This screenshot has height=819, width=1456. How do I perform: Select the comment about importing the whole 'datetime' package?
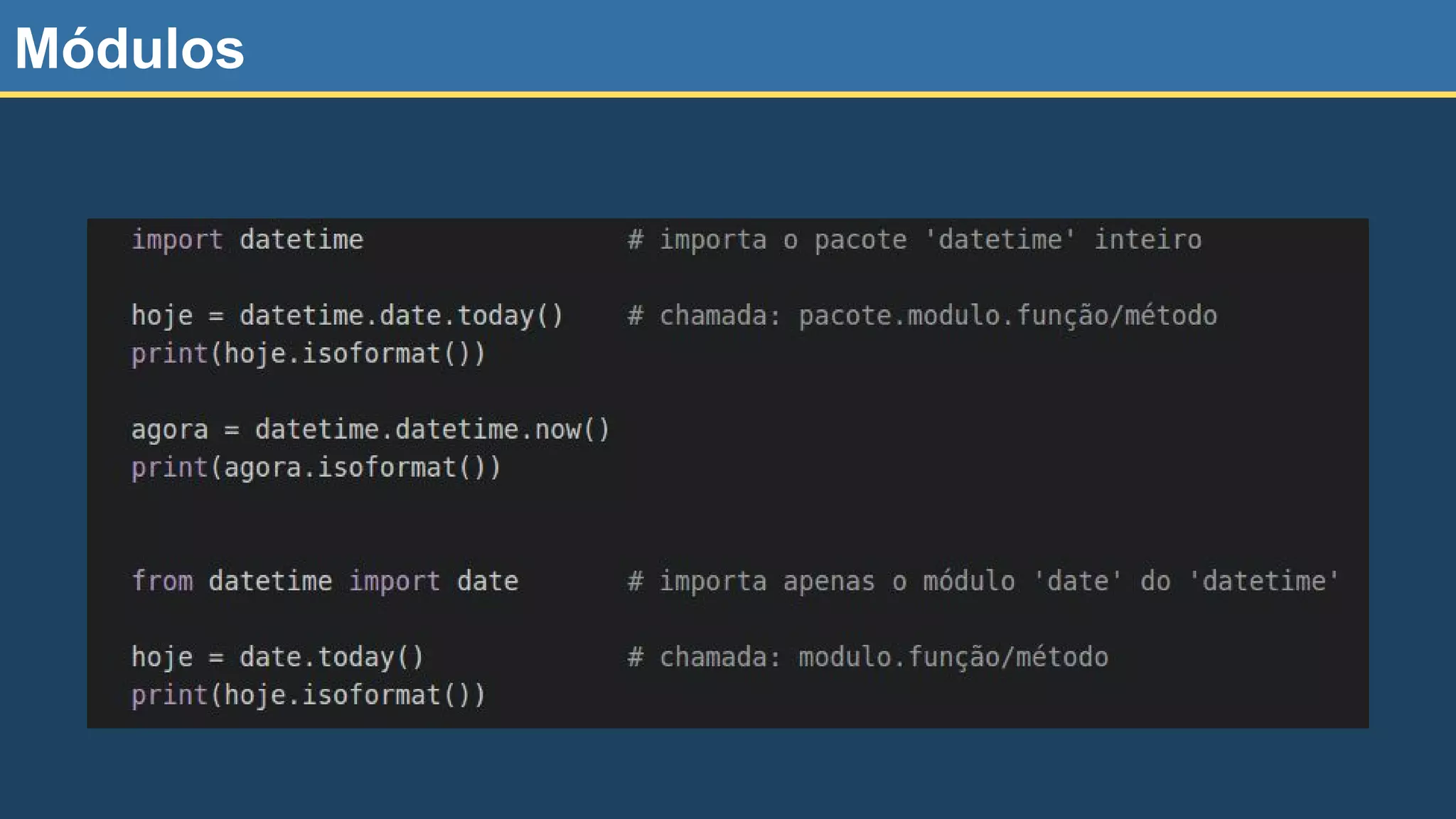point(914,240)
